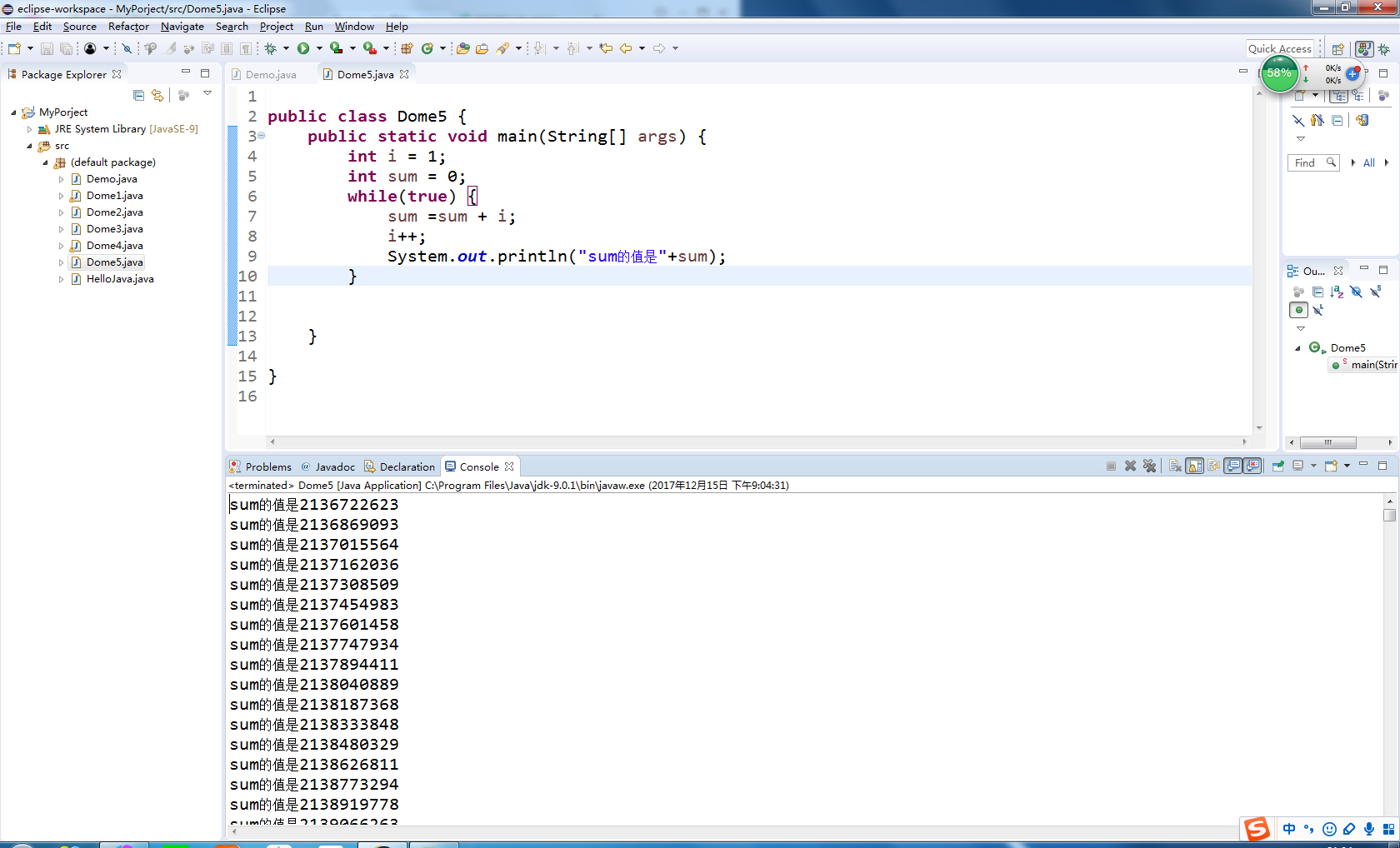
Task: Switch to the Problems tab
Action: [261, 466]
